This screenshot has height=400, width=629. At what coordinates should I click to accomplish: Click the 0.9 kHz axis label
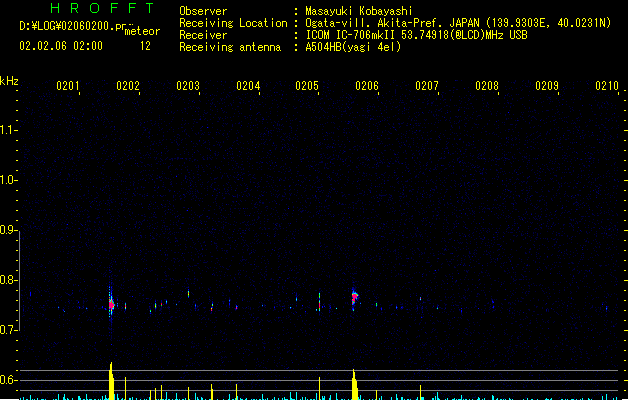[x=8, y=230]
